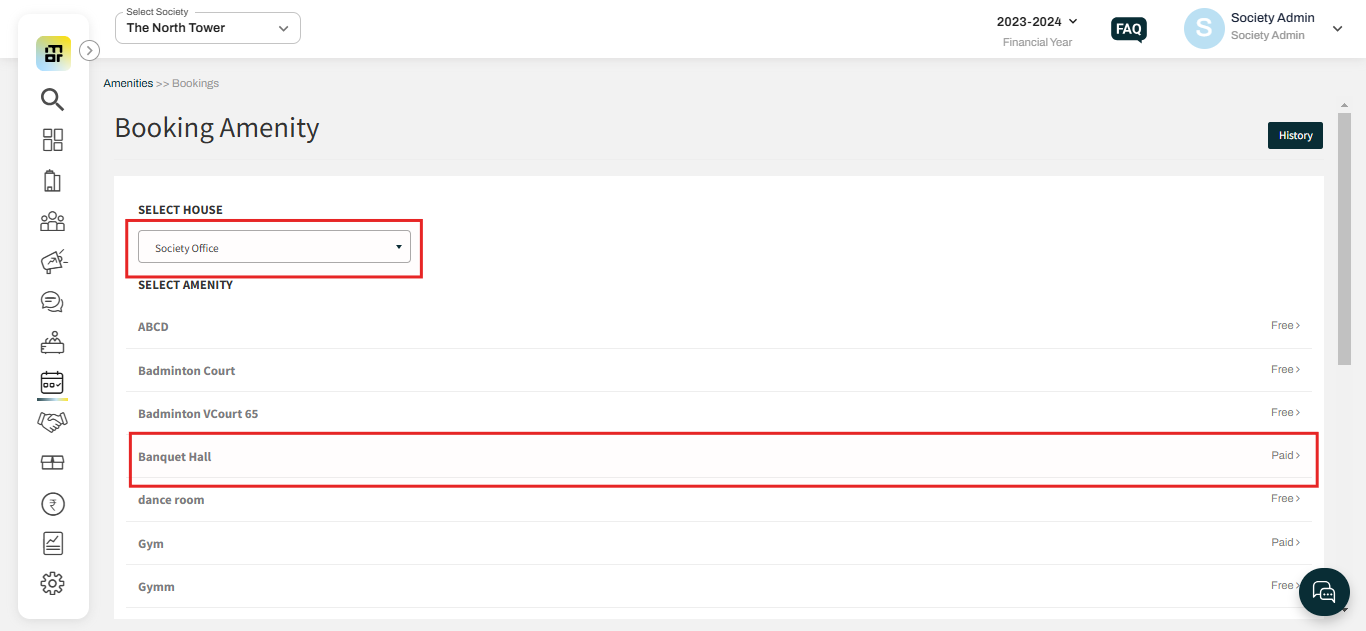This screenshot has width=1366, height=631.
Task: Click the Amenities breadcrumb link
Action: pos(128,83)
